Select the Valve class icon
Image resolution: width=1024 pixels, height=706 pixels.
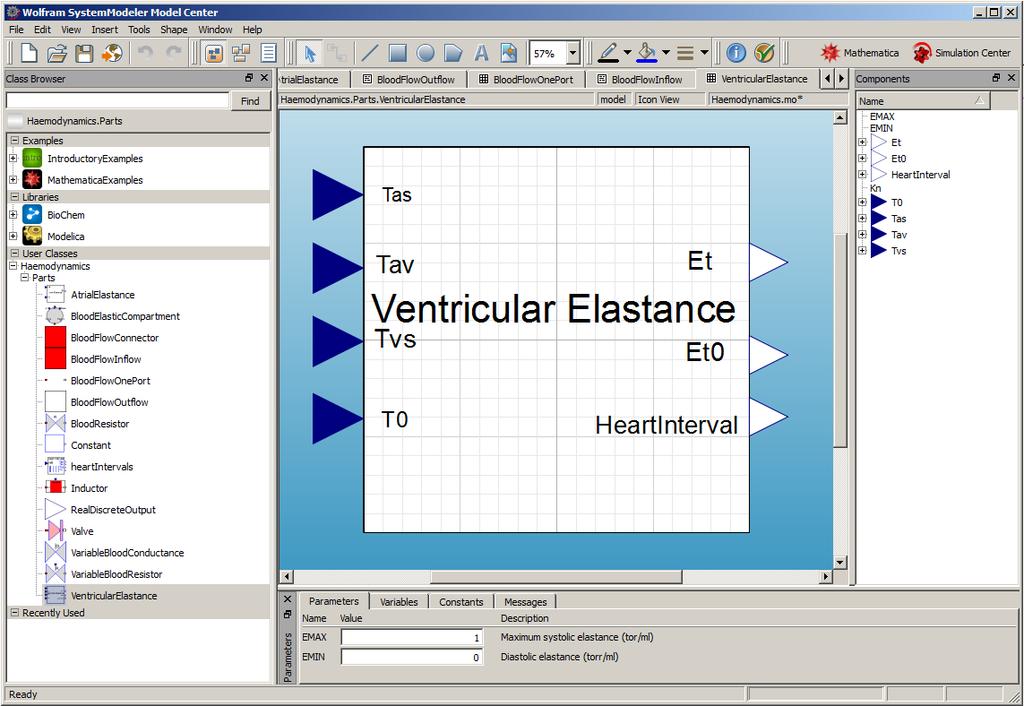[55, 531]
